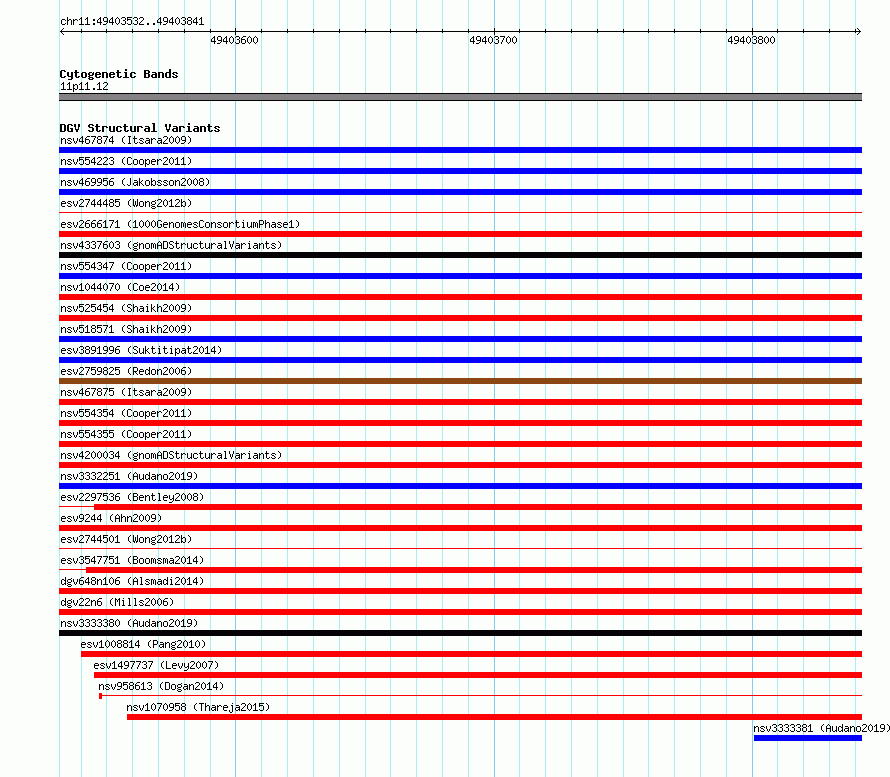Screen dimensions: 890x777
Task: Click the esv2744501 (Wong2012b) label
Action: (126, 539)
